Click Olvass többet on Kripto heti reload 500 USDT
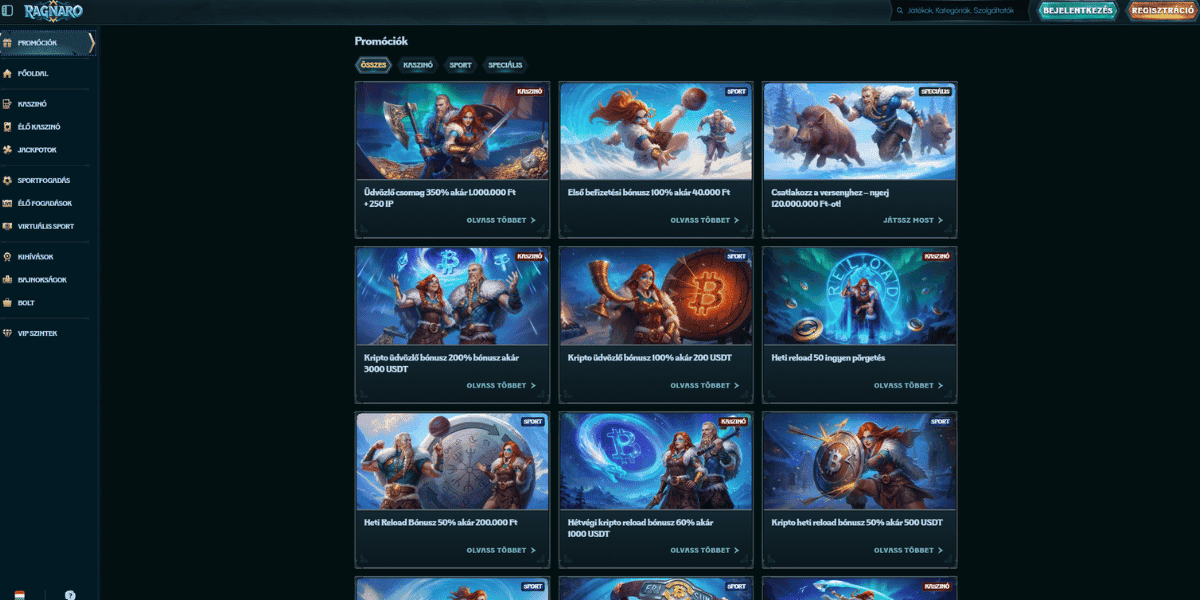Screen dimensions: 1200x600 908,550
